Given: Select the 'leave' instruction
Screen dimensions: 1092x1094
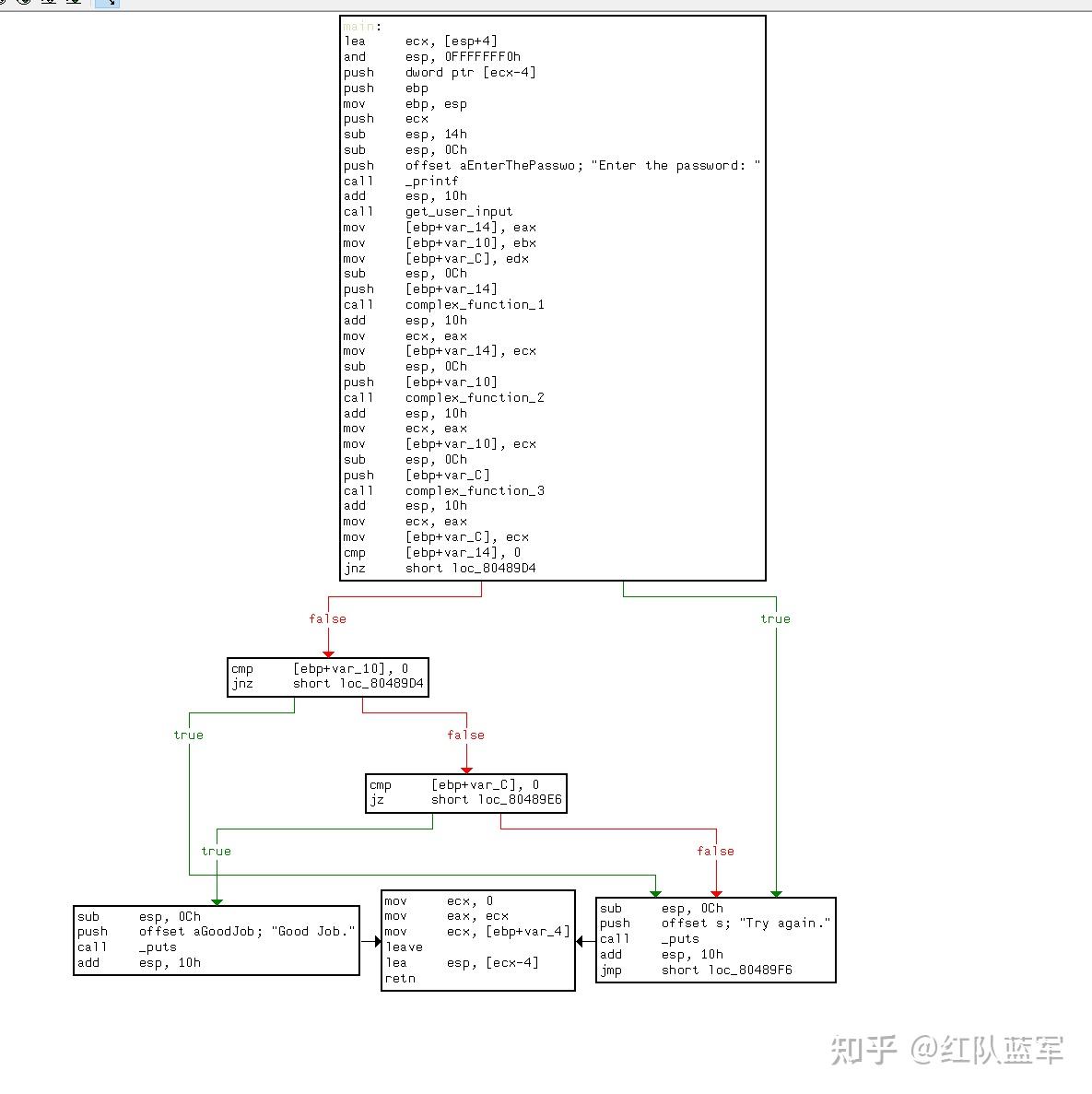Looking at the screenshot, I should [404, 947].
